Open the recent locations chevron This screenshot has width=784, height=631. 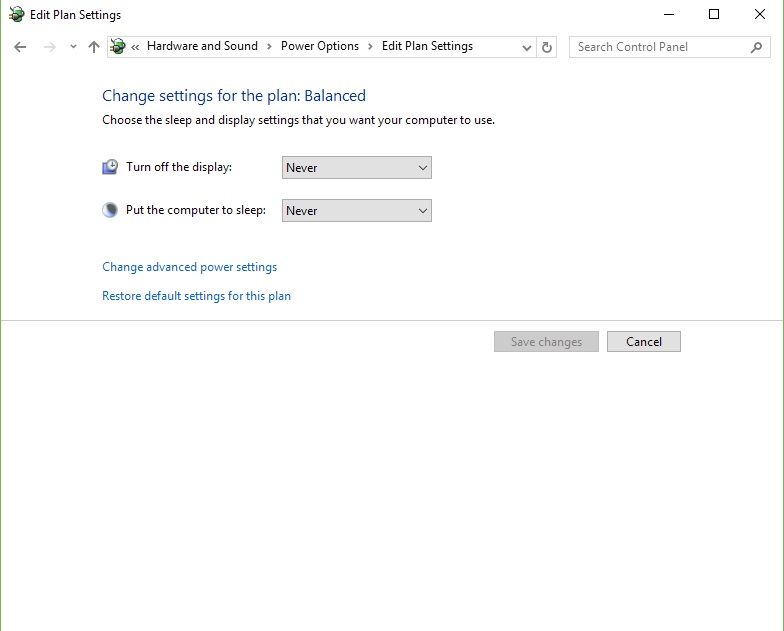point(73,46)
